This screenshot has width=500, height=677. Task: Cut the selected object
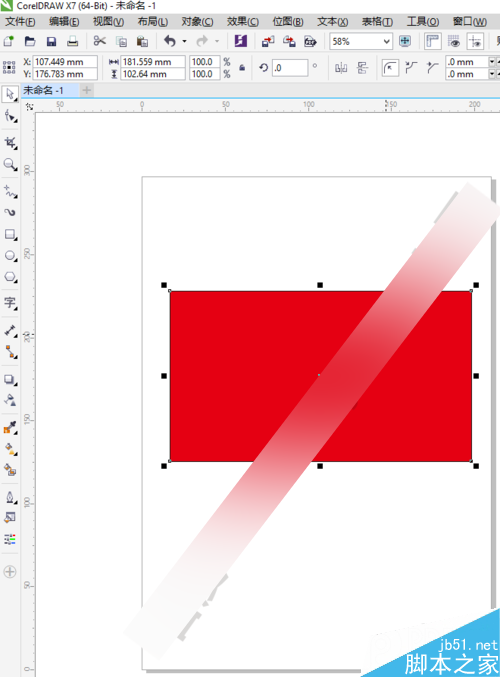100,41
